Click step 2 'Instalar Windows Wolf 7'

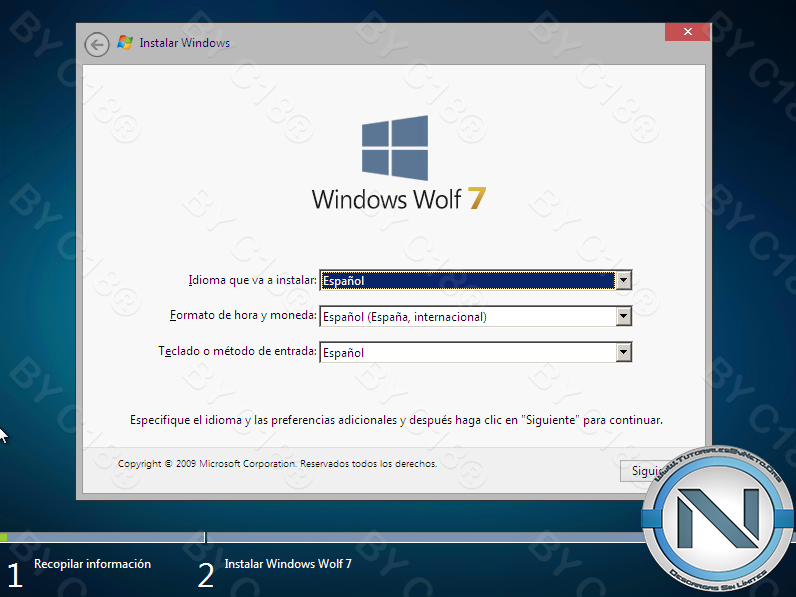(288, 564)
